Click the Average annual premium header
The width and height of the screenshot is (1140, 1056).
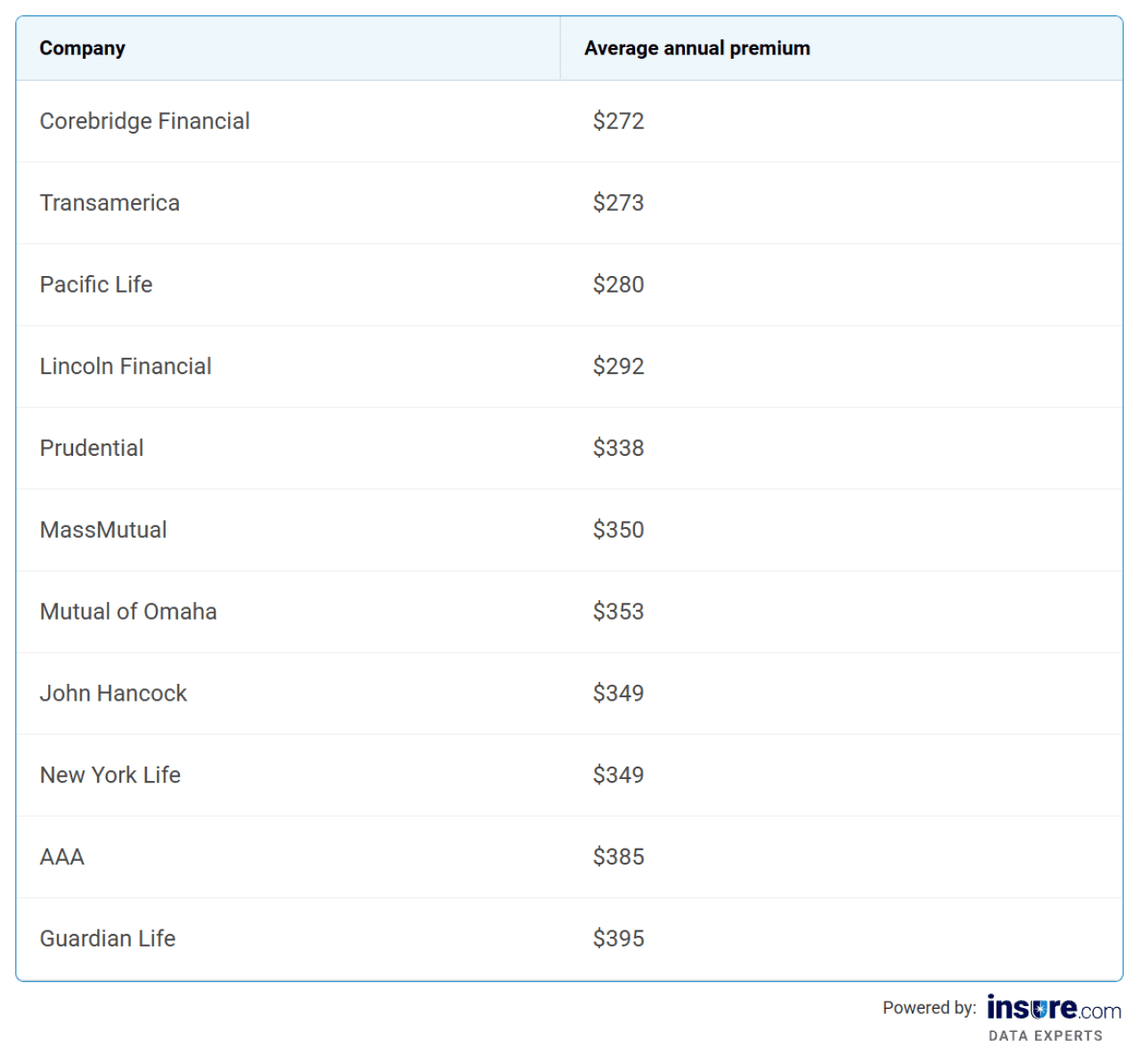pos(697,48)
